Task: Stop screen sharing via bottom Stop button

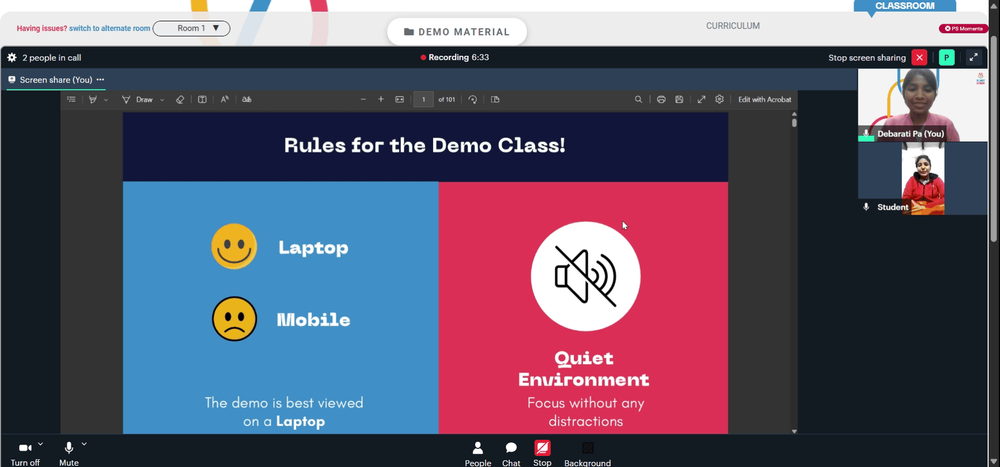Action: (x=542, y=454)
